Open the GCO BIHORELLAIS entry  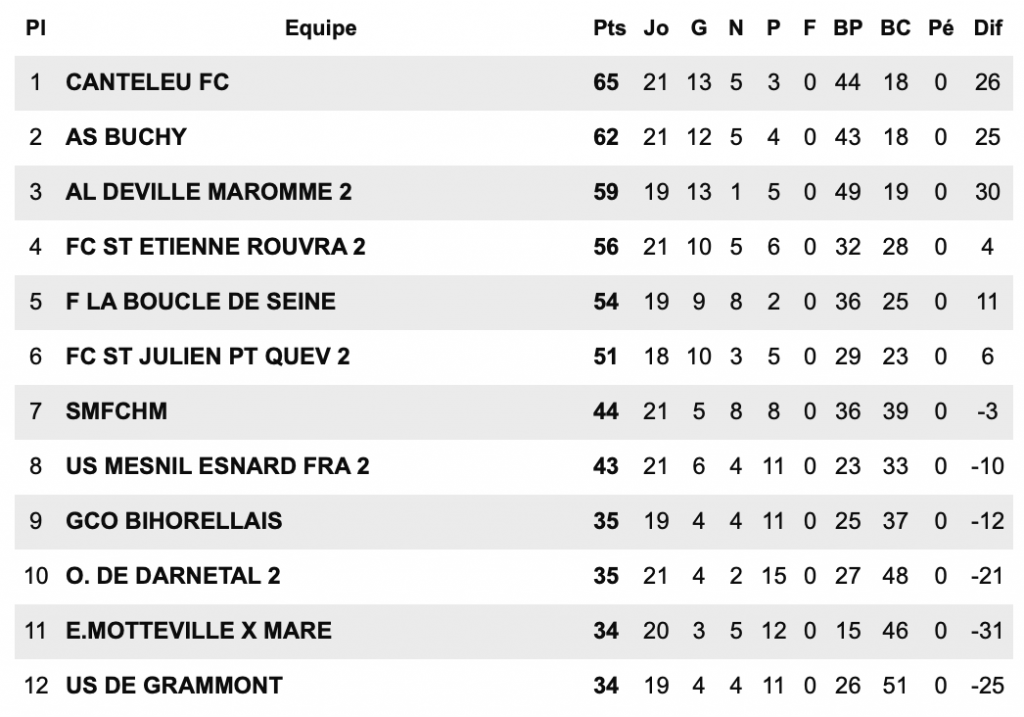point(174,521)
